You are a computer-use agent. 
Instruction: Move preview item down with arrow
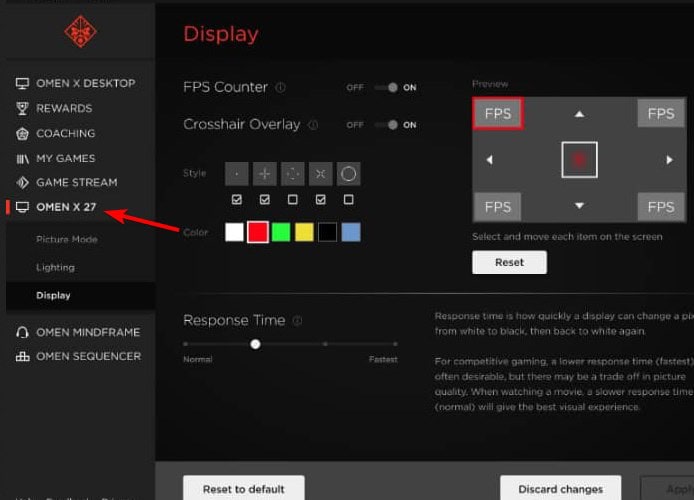tap(579, 206)
